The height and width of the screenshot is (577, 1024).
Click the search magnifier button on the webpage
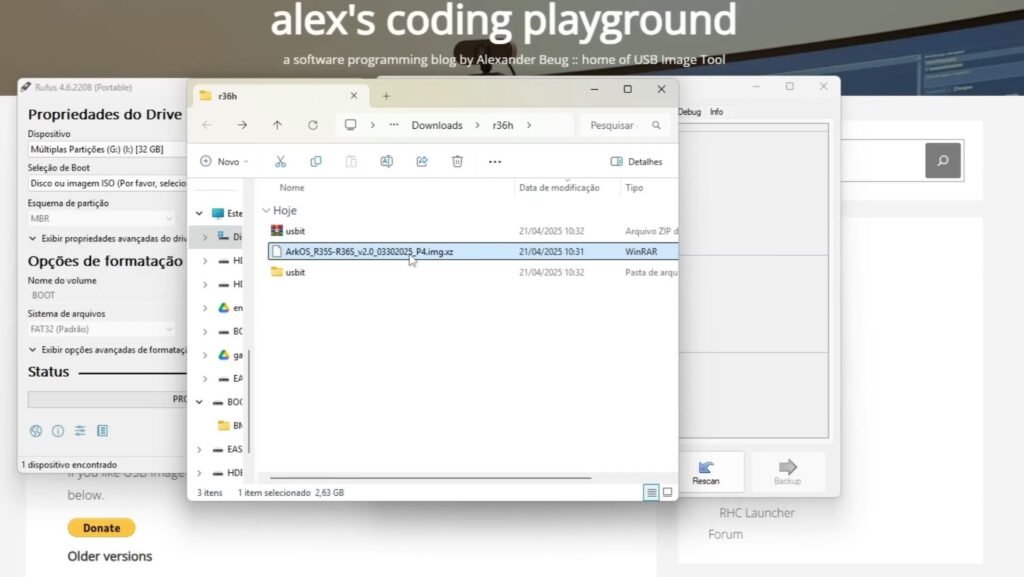pos(943,161)
